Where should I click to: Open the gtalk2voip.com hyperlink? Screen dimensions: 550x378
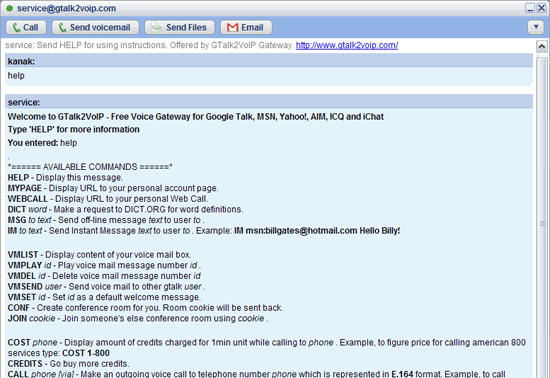tap(347, 45)
